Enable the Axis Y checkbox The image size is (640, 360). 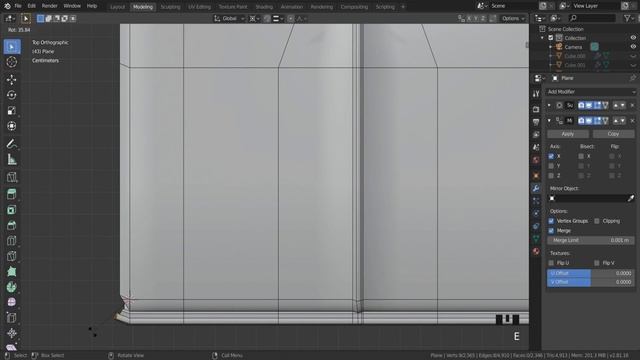(x=551, y=166)
